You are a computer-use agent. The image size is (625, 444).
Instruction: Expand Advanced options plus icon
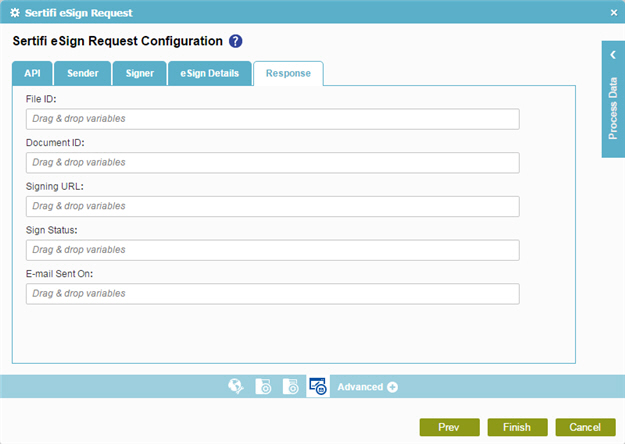(x=392, y=387)
